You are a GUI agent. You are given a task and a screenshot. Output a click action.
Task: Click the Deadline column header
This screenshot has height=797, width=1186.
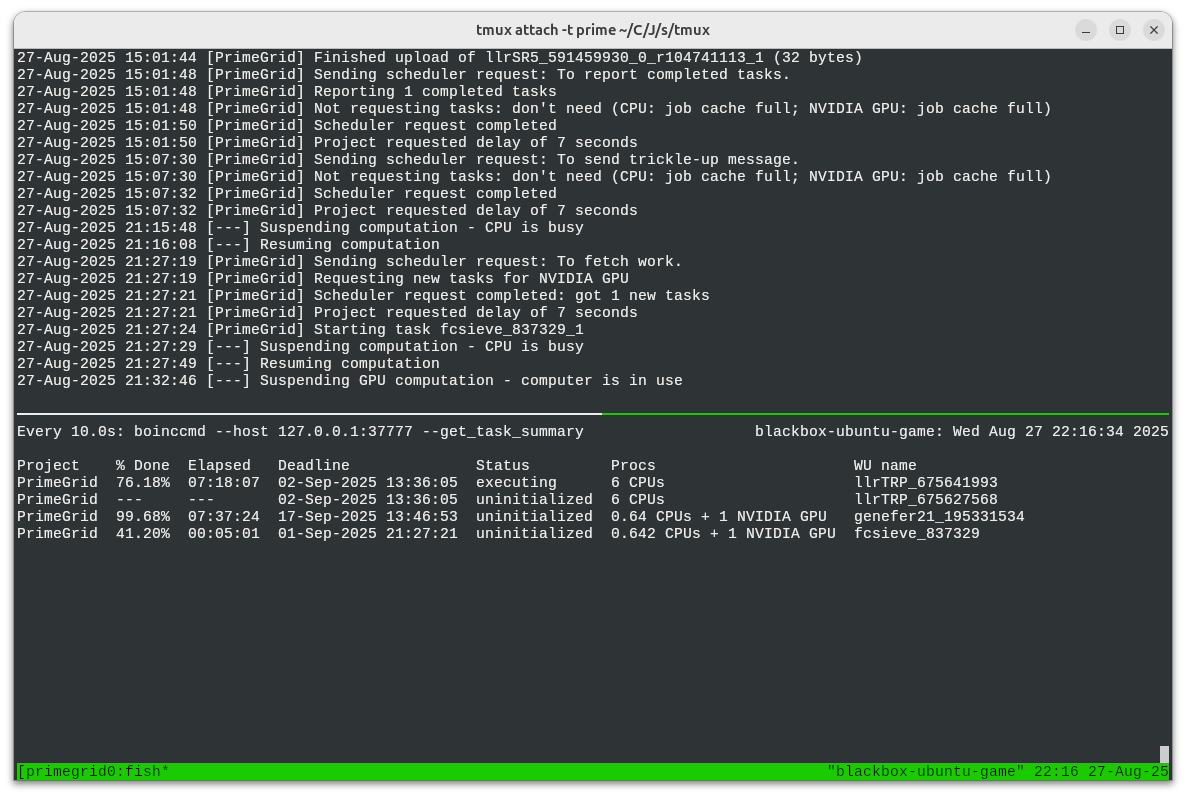coord(312,465)
